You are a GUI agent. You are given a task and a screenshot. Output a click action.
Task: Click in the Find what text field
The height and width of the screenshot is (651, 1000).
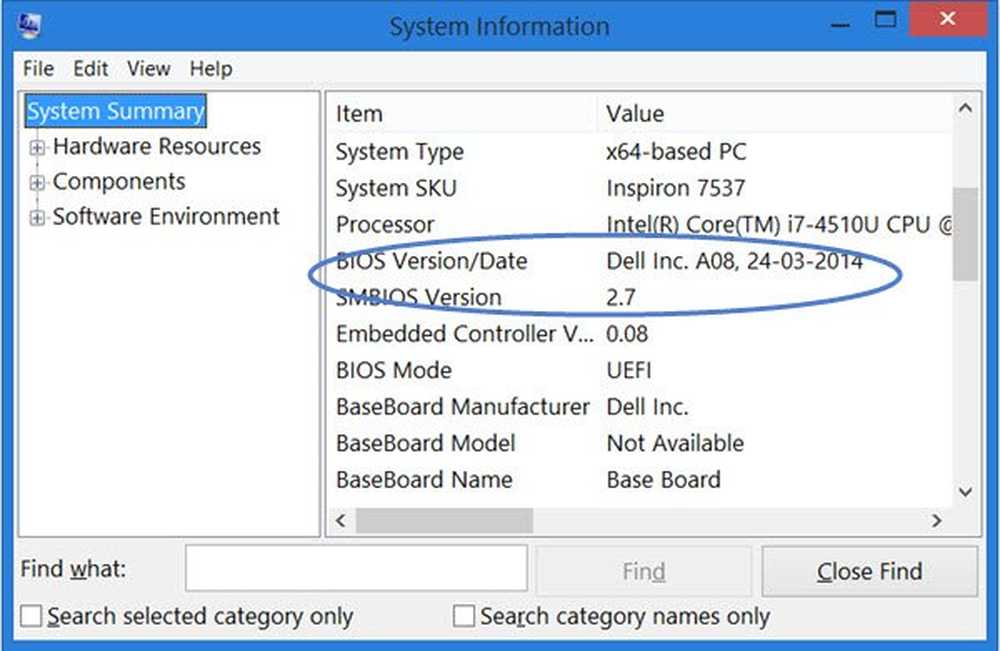pos(356,570)
